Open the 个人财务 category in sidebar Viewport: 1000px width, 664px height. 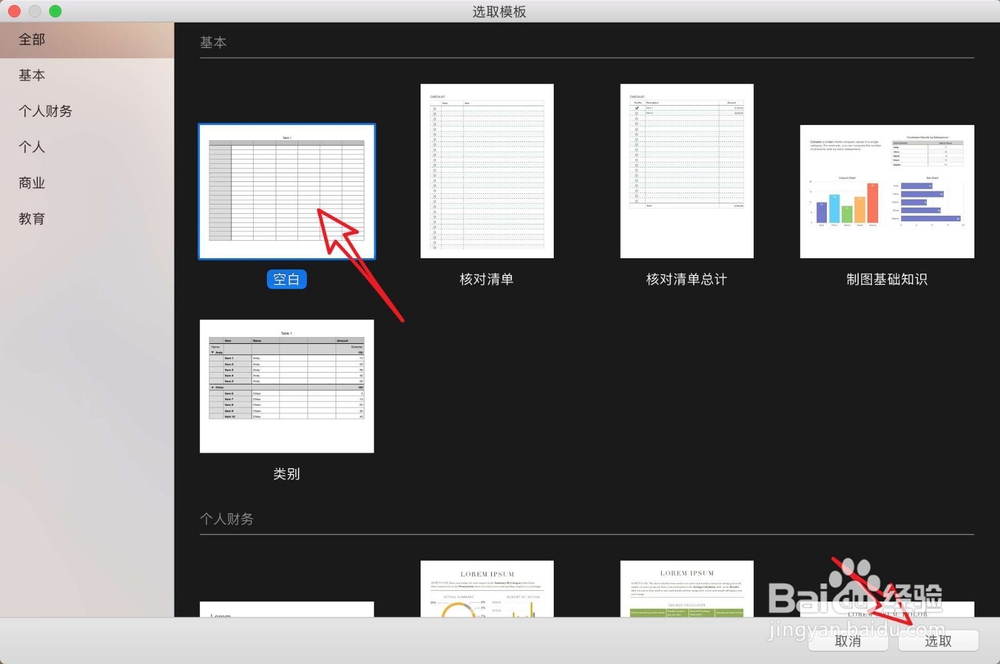pyautogui.click(x=45, y=111)
